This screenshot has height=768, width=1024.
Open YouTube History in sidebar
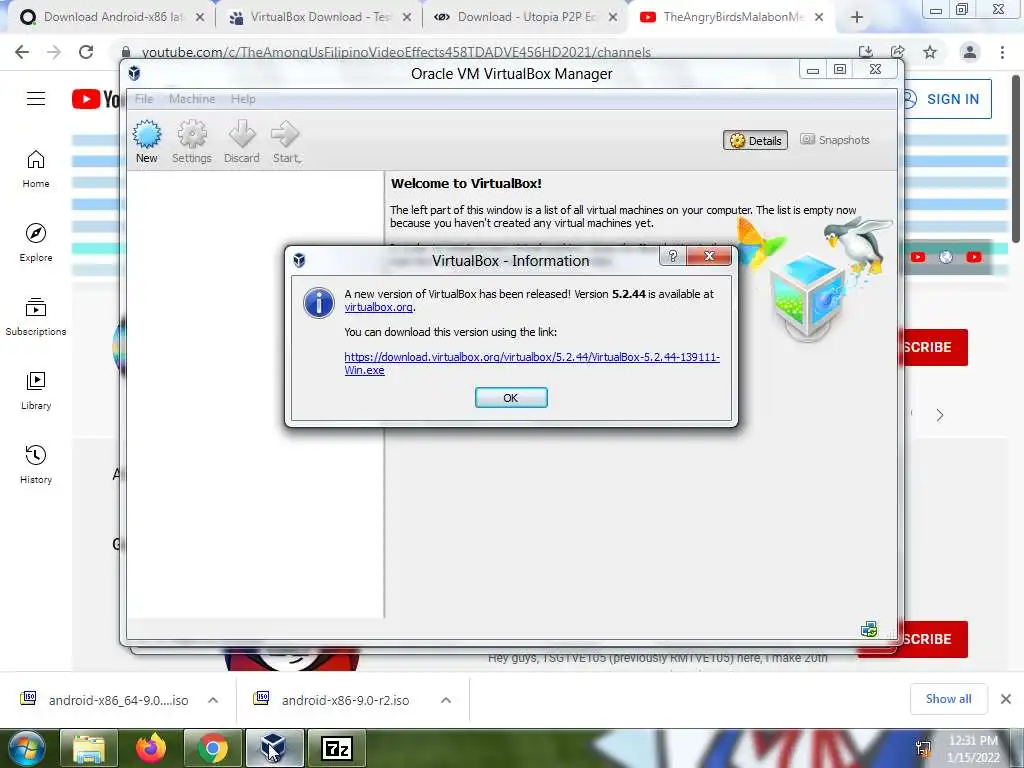pyautogui.click(x=36, y=464)
